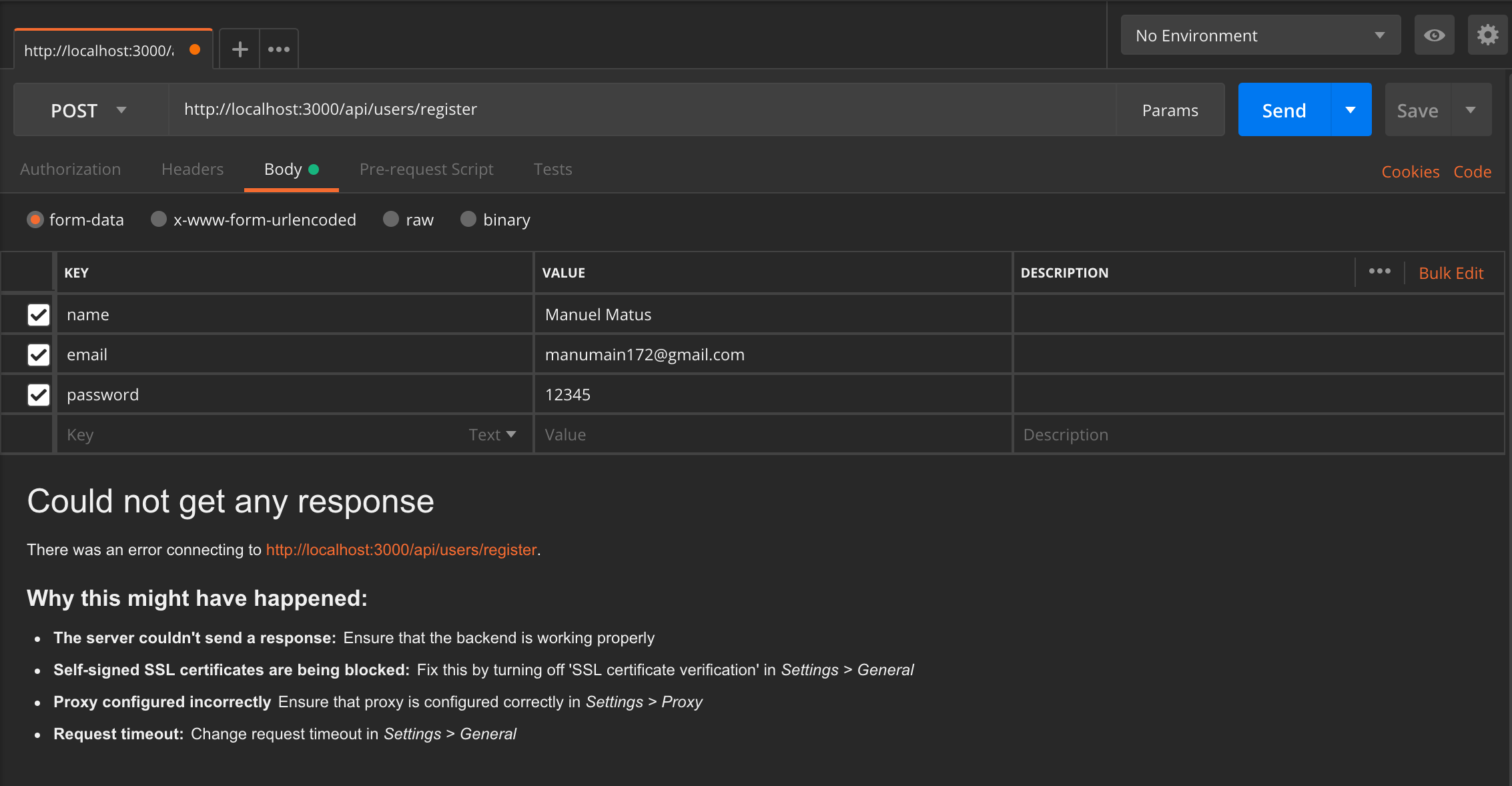Open the Text type dropdown in new key row
The image size is (1512, 786).
(492, 435)
